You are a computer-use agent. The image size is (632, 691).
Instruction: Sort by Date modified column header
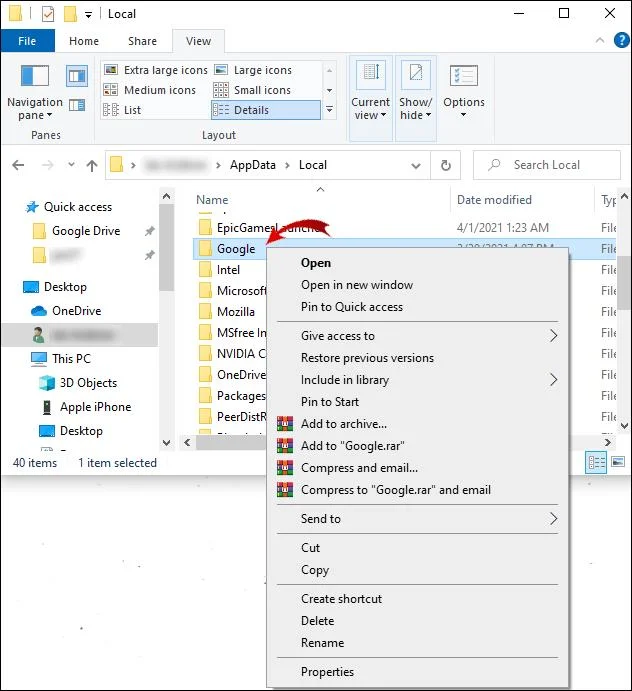tap(494, 200)
